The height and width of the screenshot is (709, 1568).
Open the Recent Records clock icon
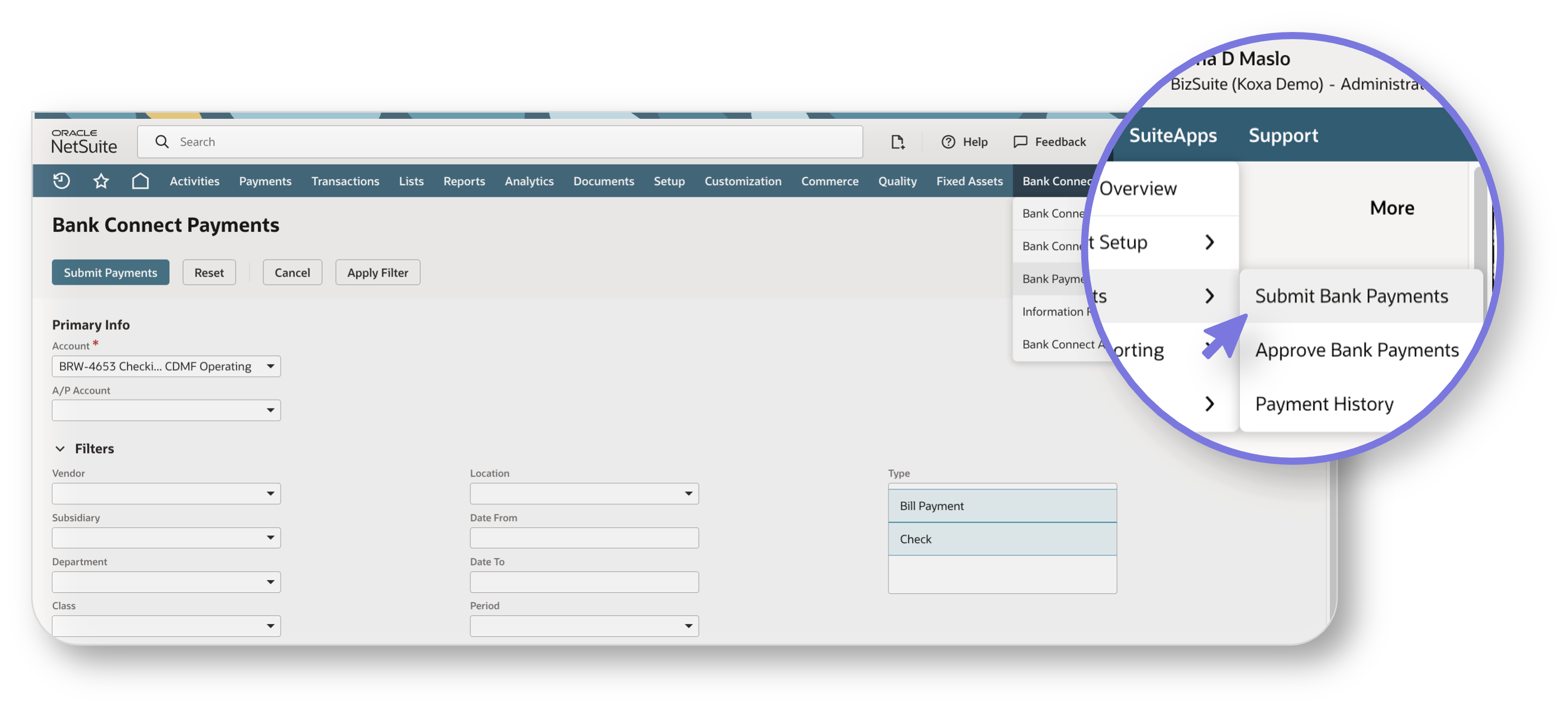(61, 181)
